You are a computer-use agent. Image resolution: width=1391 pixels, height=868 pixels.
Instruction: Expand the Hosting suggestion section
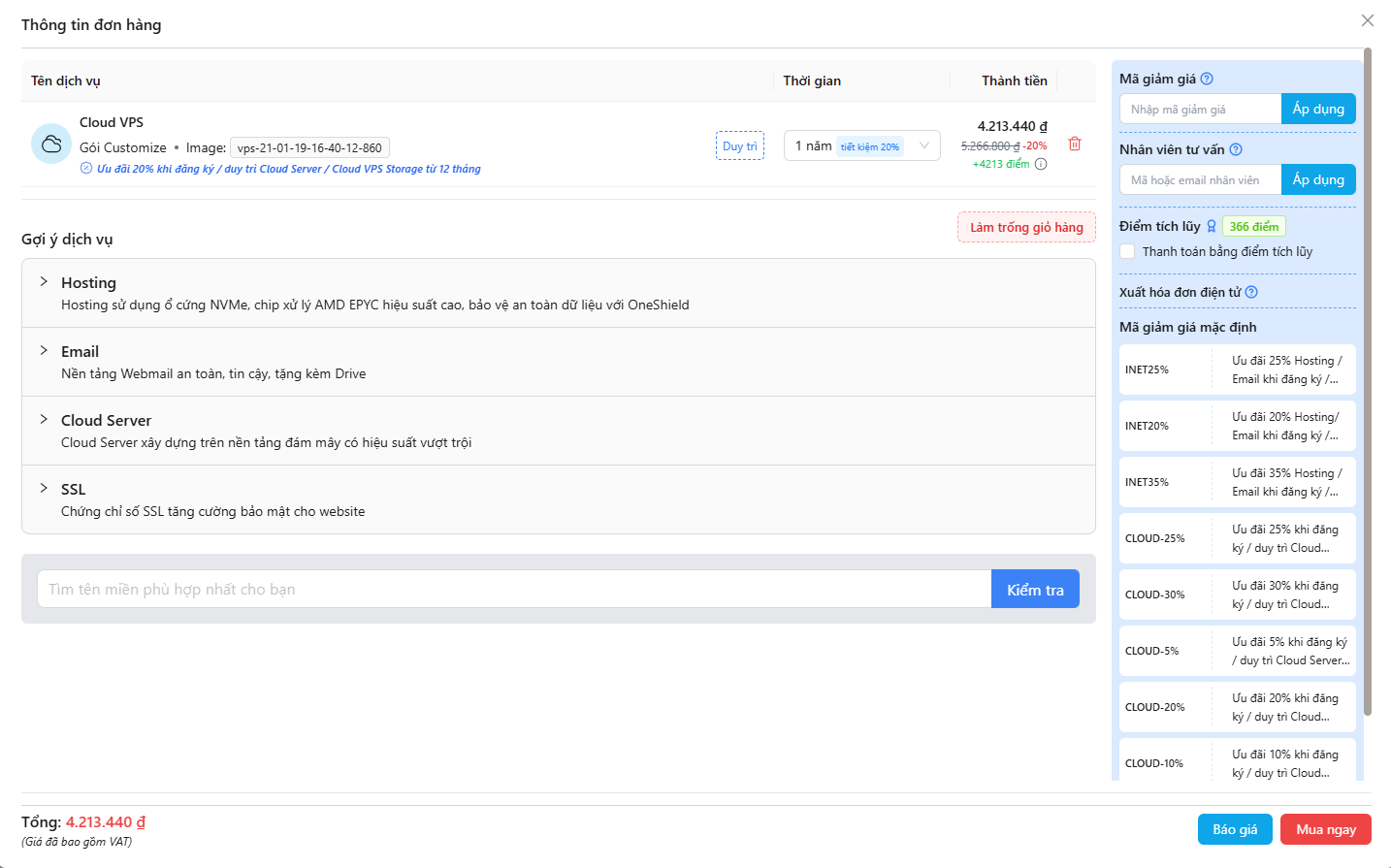pos(559,293)
